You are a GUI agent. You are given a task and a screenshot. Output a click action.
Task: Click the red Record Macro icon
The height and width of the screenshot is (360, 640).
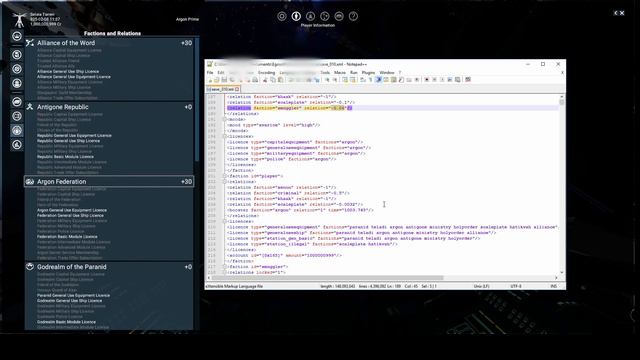427,80
